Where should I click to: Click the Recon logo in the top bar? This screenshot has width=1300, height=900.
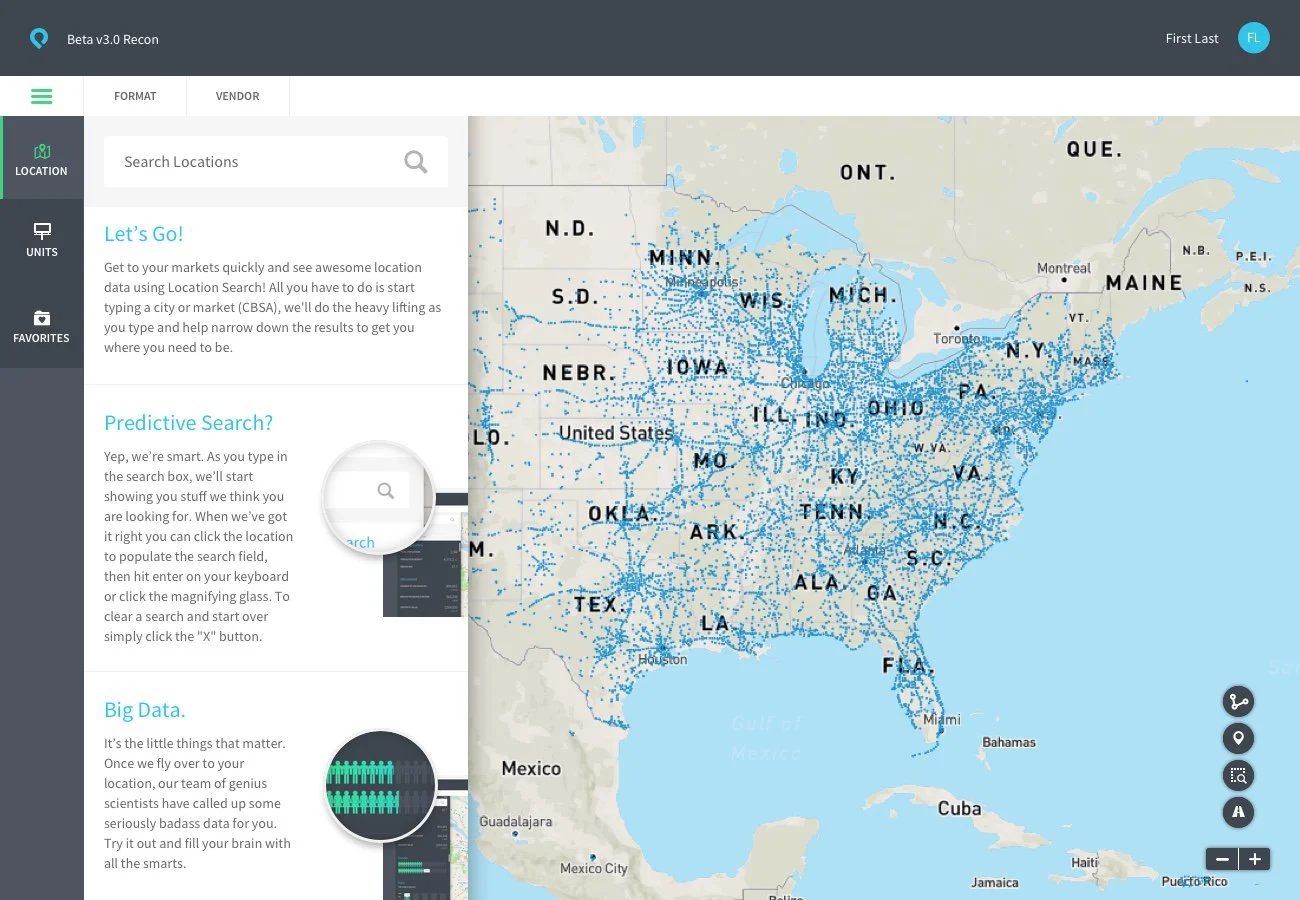click(39, 37)
